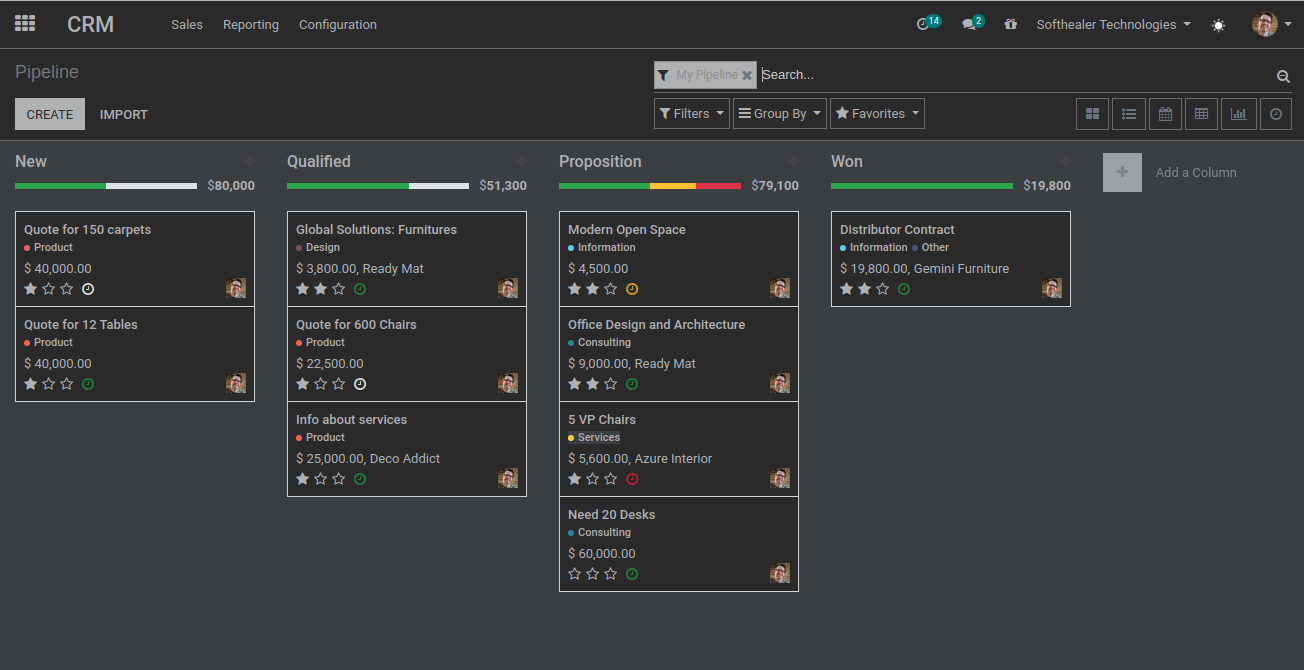Open the user avatar menu

tap(1271, 24)
